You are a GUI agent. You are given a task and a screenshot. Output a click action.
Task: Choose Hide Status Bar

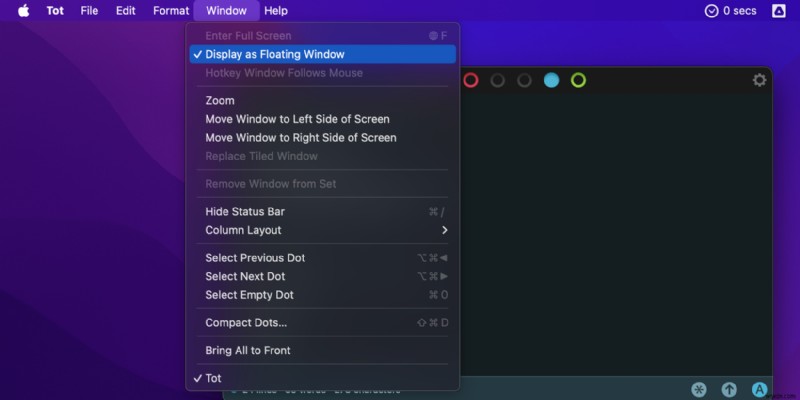322,211
